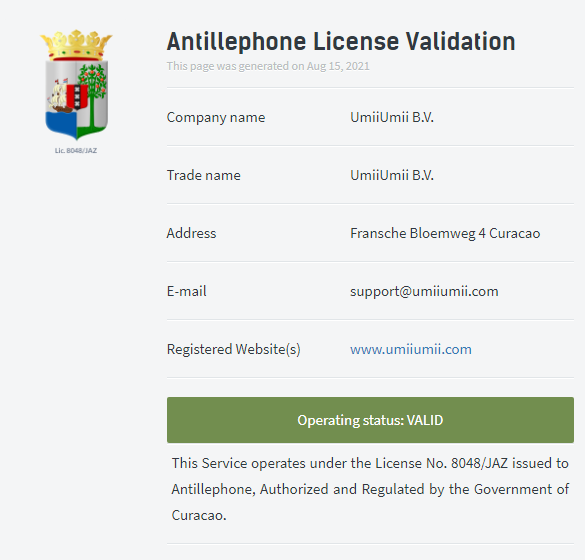
Task: Click the Lic. 8048/JAZ caption under crest
Action: (76, 151)
